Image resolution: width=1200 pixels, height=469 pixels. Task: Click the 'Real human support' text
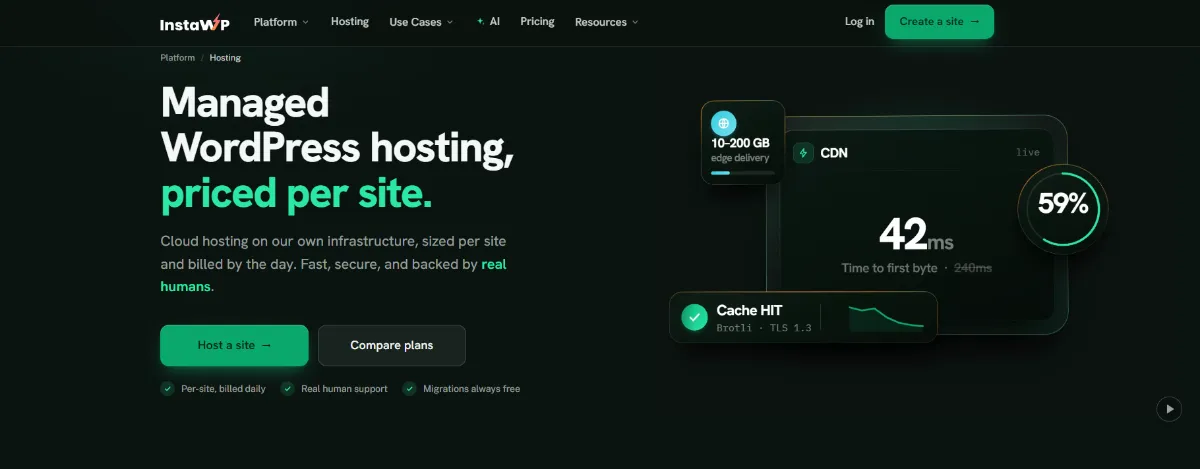[x=344, y=389]
